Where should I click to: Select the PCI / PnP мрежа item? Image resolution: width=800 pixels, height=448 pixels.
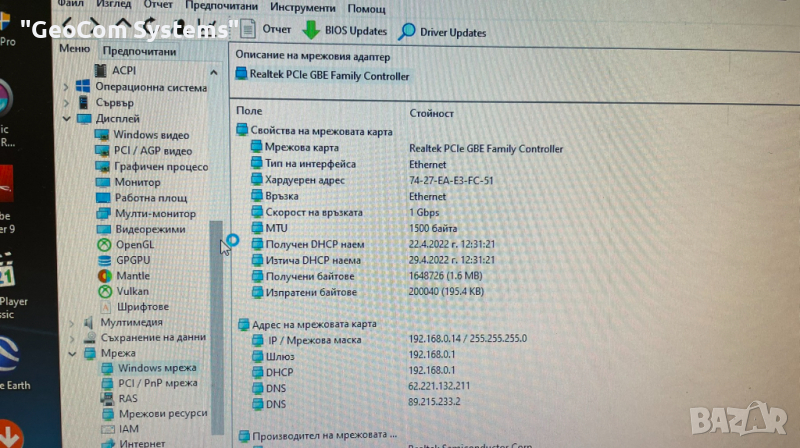click(157, 383)
